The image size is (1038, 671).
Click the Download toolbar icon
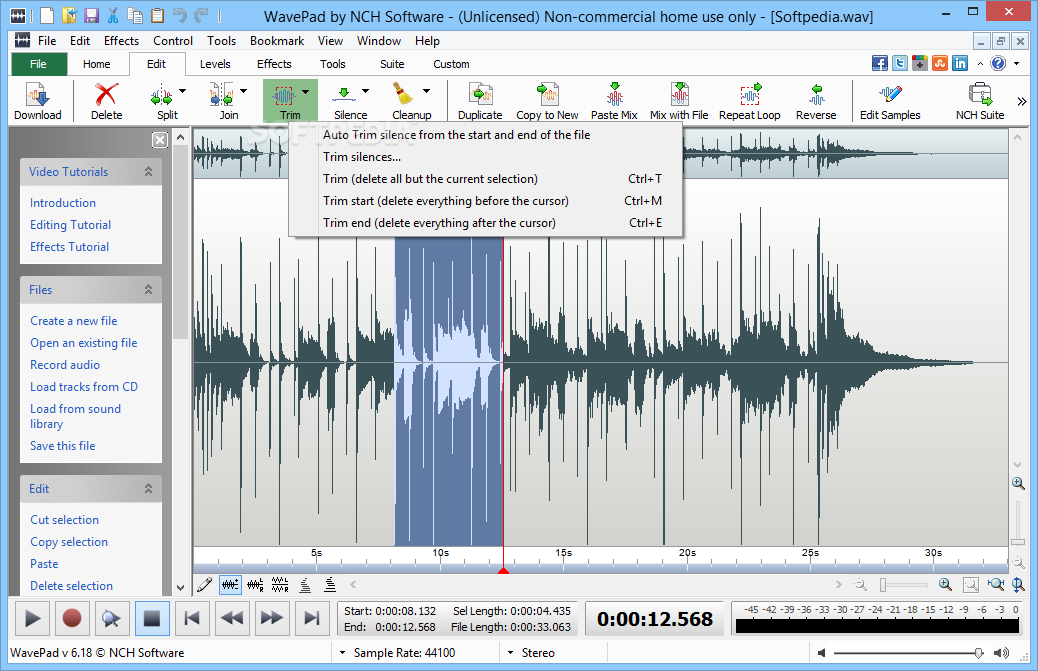click(37, 95)
